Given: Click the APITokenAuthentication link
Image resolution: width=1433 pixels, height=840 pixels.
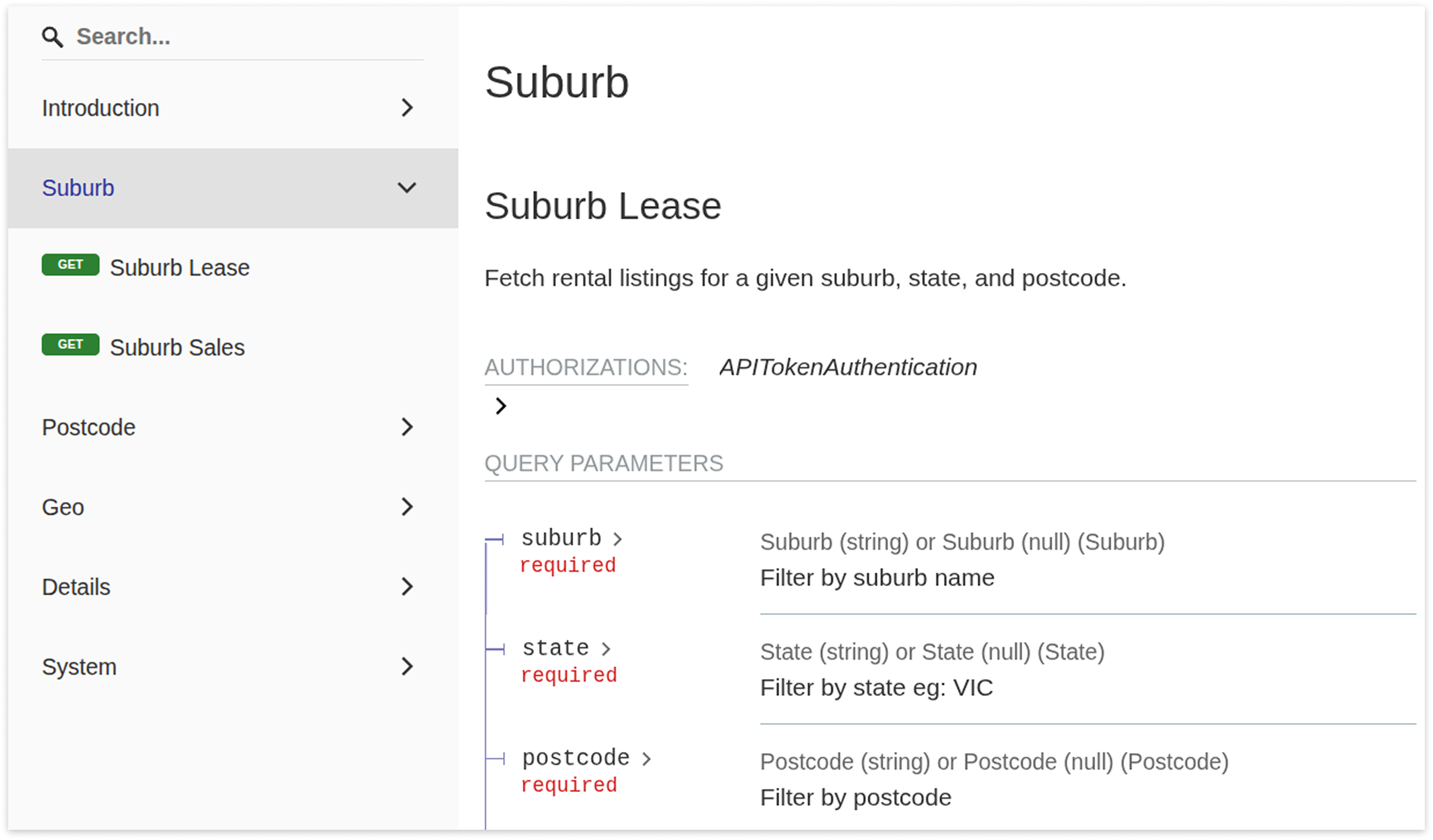Looking at the screenshot, I should click(x=848, y=367).
